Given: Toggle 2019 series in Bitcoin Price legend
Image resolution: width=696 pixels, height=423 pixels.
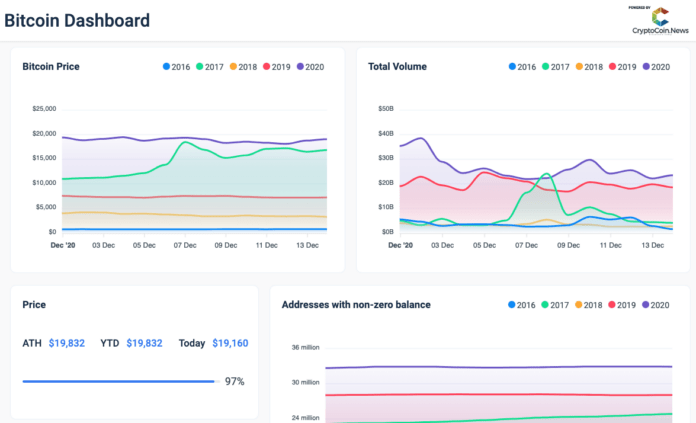Looking at the screenshot, I should [277, 67].
